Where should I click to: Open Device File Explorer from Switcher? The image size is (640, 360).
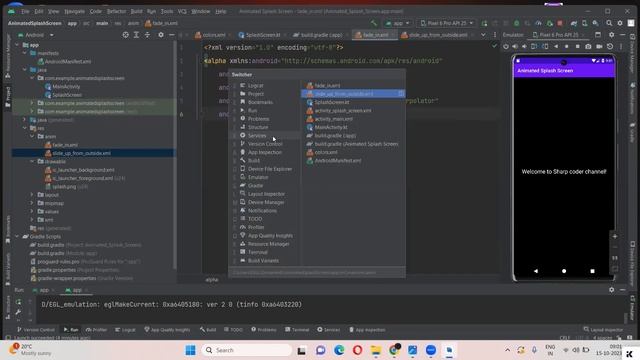coord(270,169)
